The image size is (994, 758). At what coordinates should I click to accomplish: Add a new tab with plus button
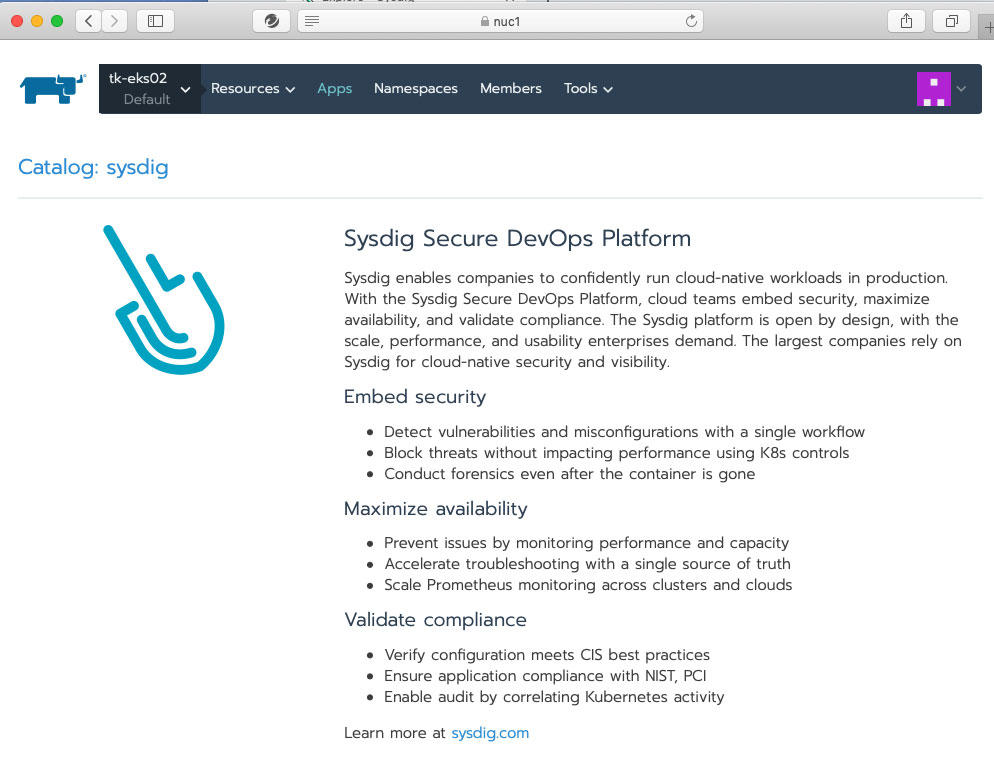[x=988, y=27]
